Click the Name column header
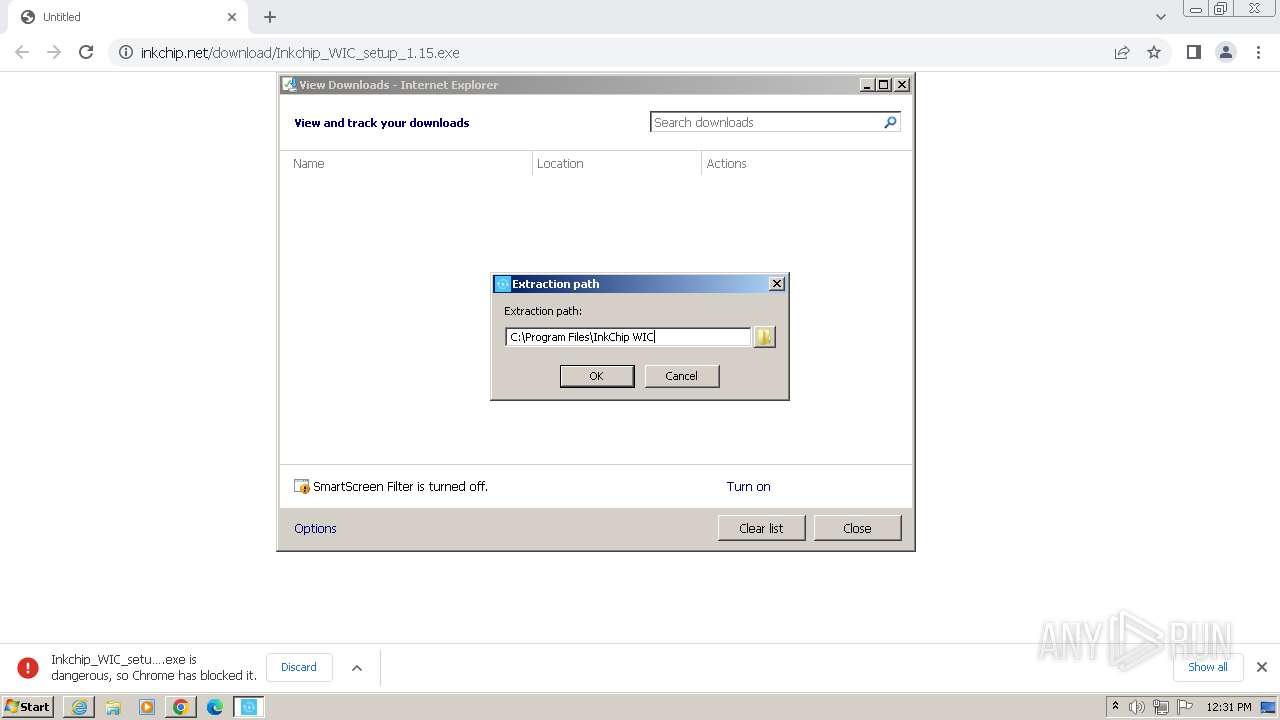The height and width of the screenshot is (720, 1280). tap(309, 164)
